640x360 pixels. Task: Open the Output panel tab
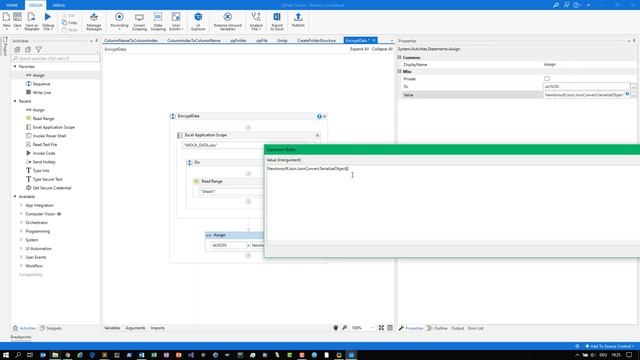[458, 328]
